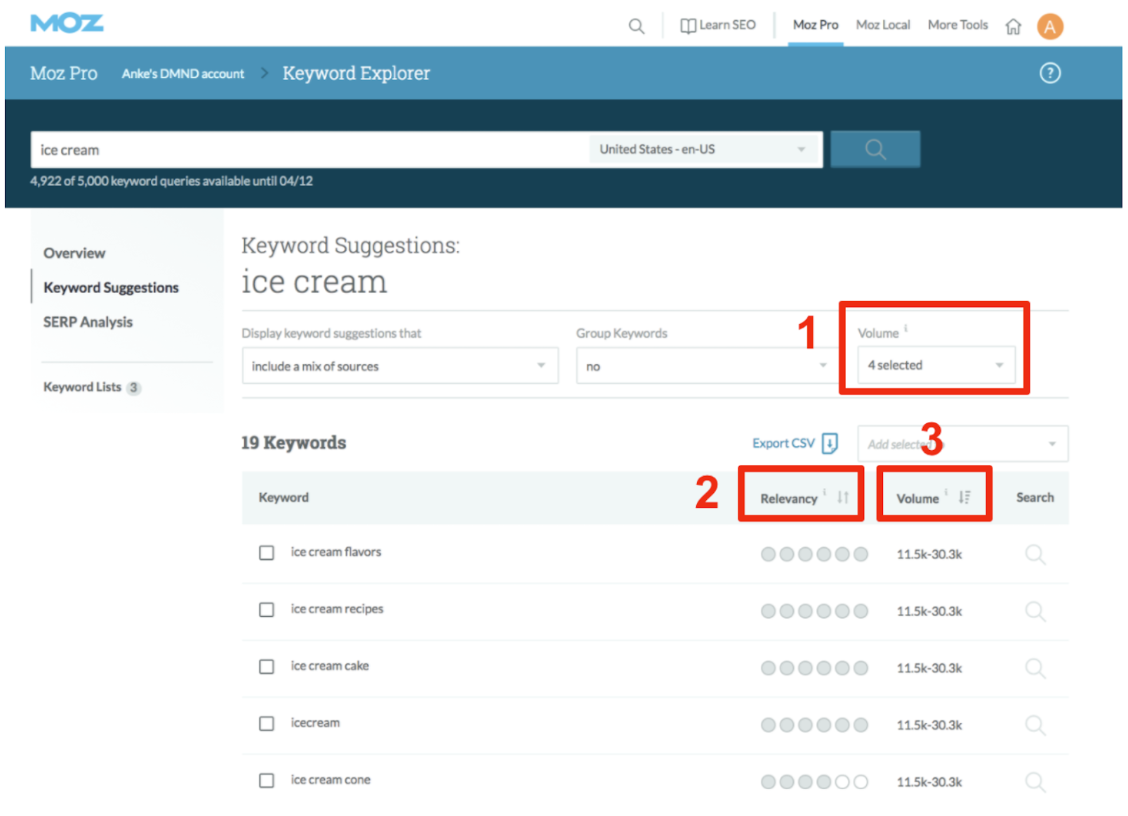
Task: Open the United States - en-US locale dropdown
Action: [704, 150]
